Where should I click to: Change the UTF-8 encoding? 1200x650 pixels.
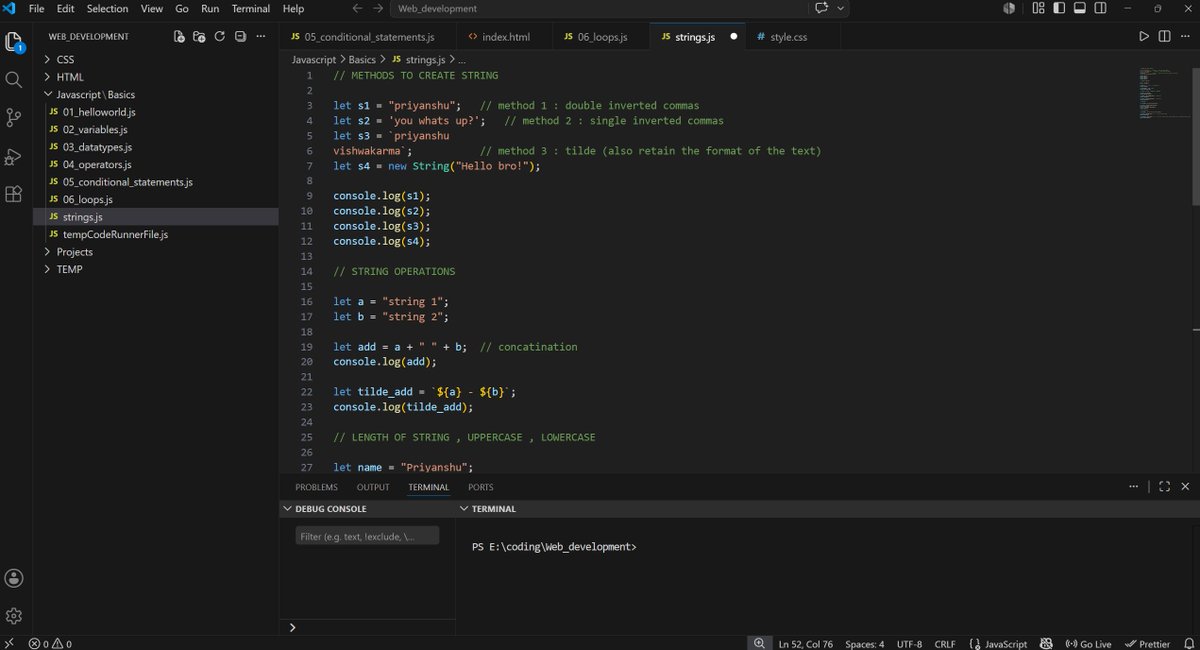(910, 643)
